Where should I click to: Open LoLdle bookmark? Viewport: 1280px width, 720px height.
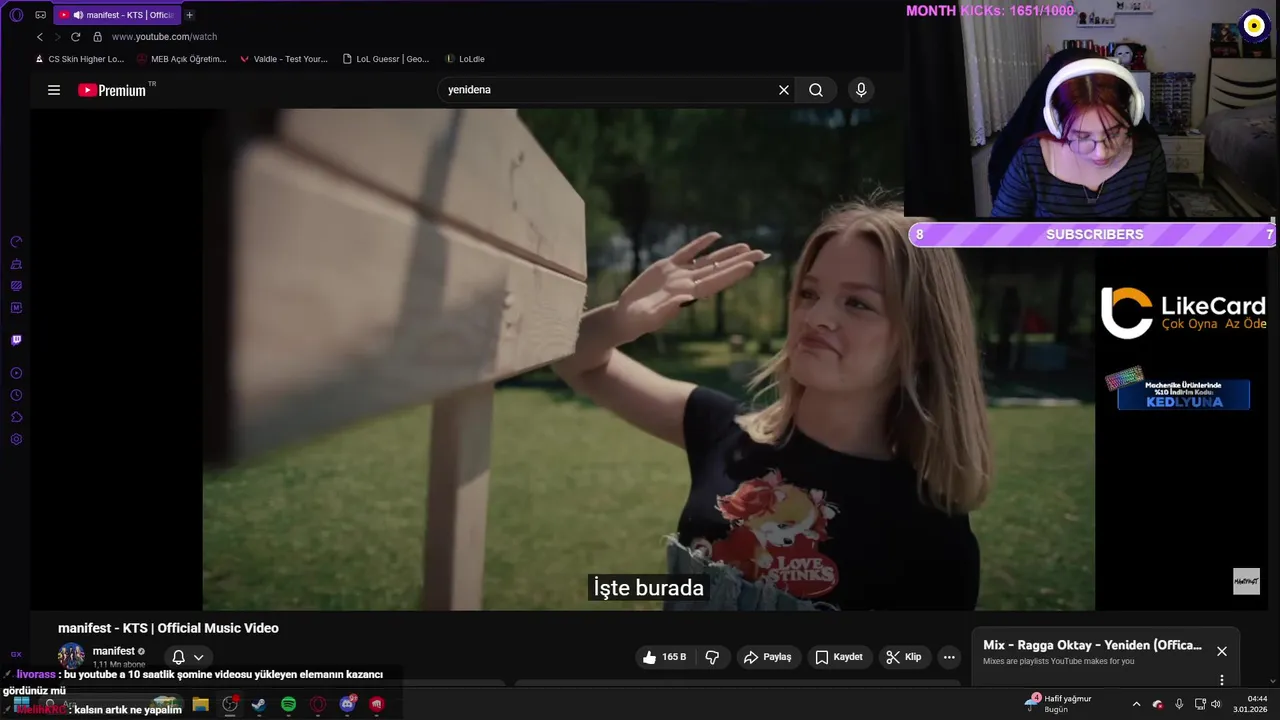[x=465, y=59]
